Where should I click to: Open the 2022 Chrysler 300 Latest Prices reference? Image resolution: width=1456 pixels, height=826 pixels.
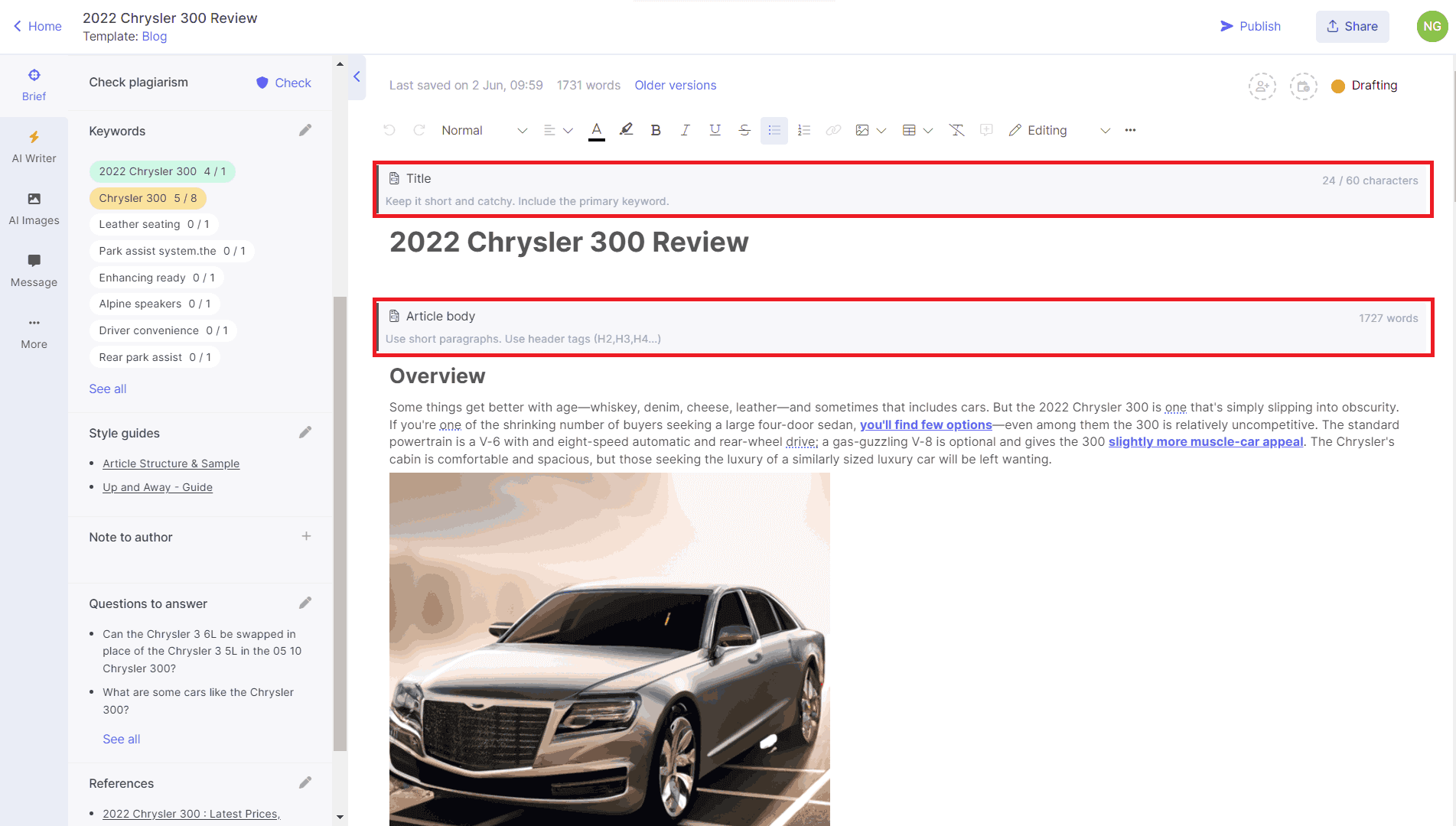(191, 814)
